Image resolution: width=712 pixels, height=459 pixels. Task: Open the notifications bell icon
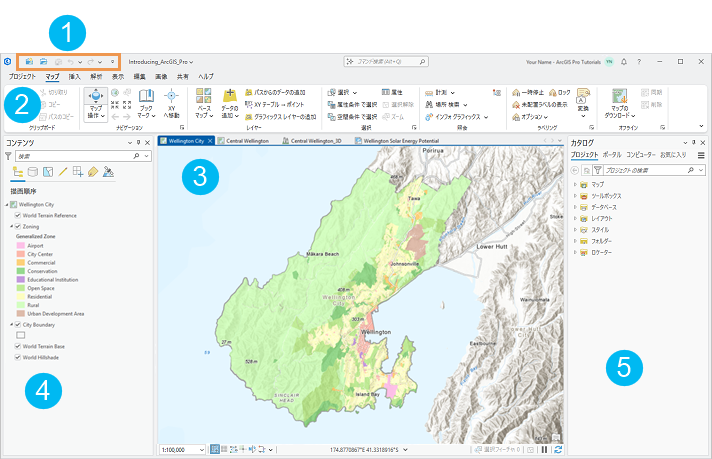624,62
